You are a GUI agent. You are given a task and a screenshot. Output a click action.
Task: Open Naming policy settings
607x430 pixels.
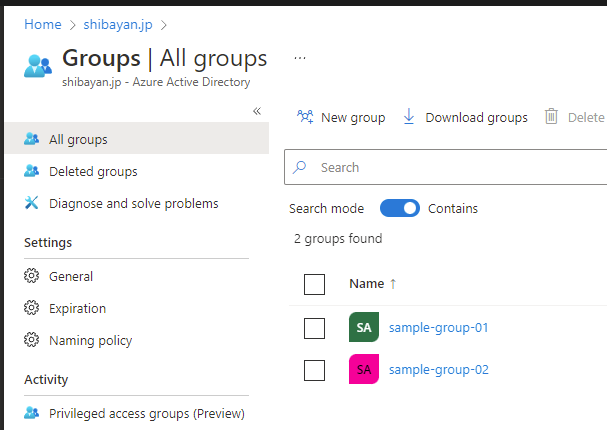(91, 341)
